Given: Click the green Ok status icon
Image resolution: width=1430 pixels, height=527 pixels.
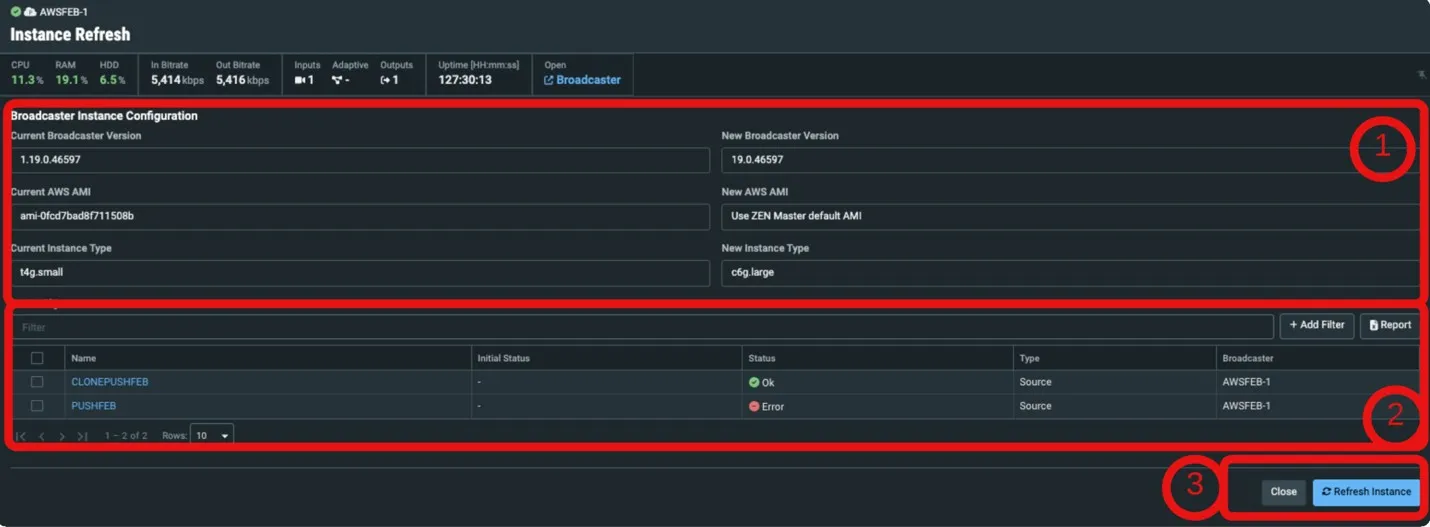Looking at the screenshot, I should pyautogui.click(x=754, y=382).
